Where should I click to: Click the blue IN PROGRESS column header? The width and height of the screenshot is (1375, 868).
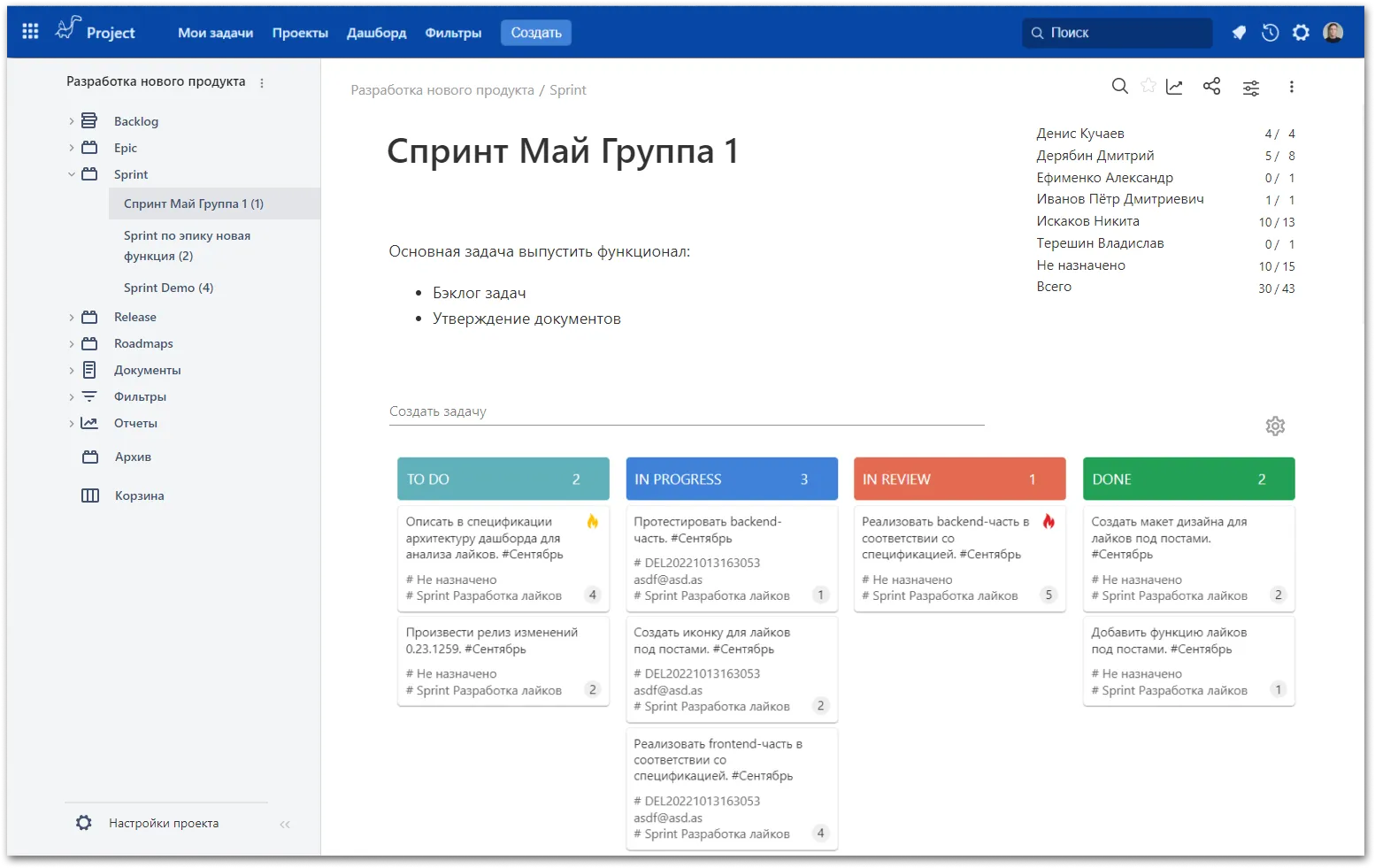[x=731, y=479]
